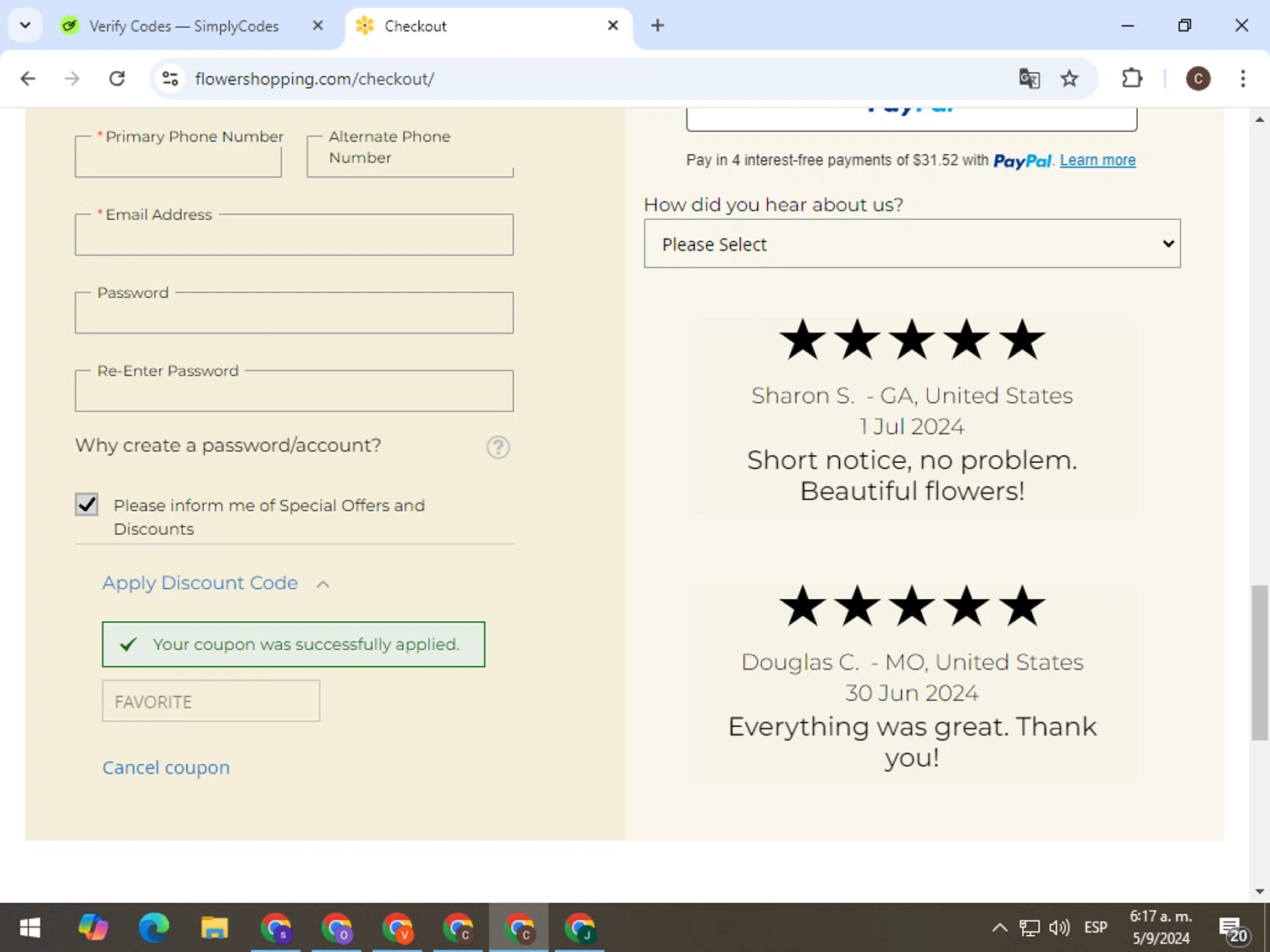The image size is (1270, 952).
Task: Open the tab search dropdown arrow
Action: pos(25,25)
